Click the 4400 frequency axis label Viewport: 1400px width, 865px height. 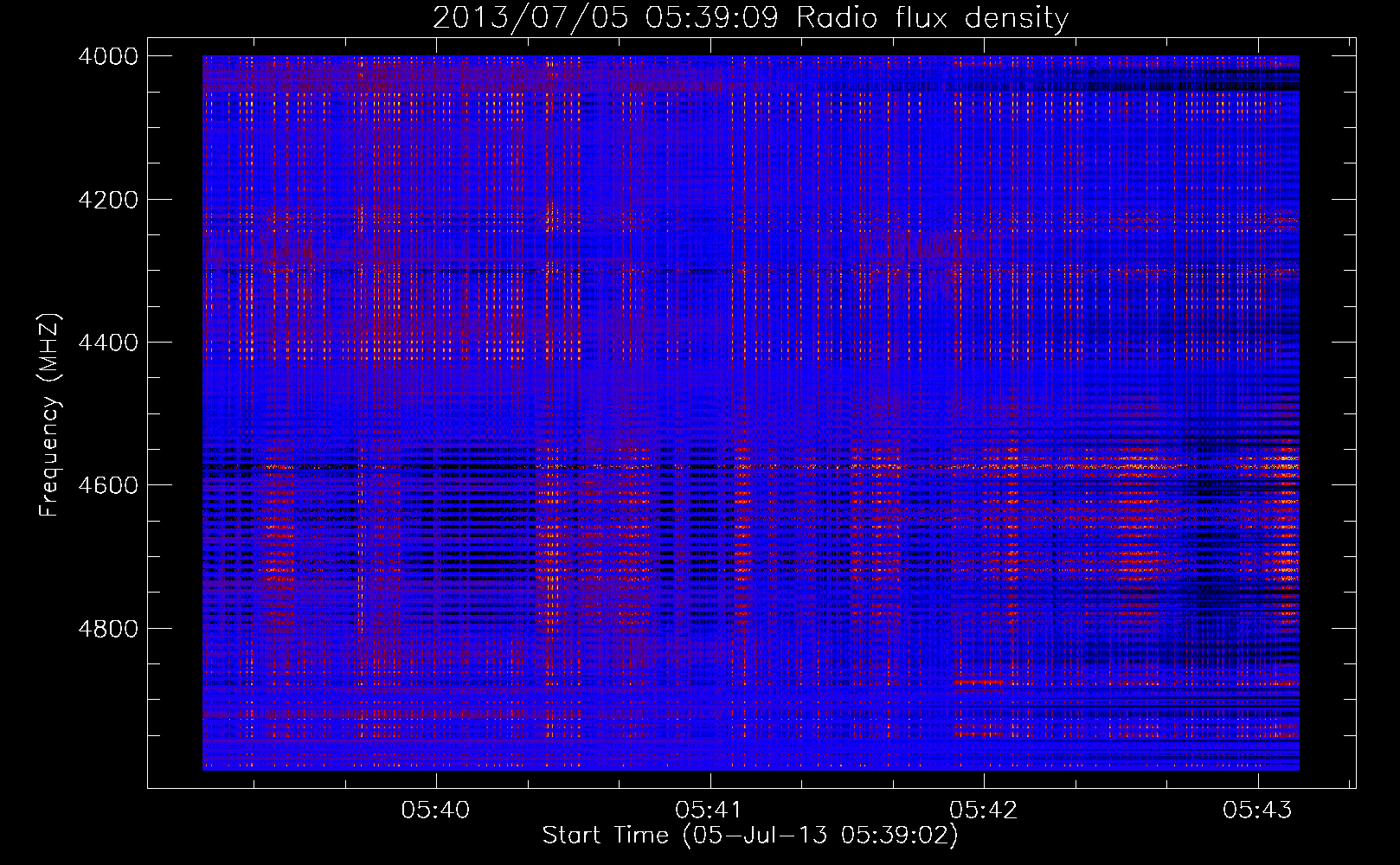click(x=108, y=343)
